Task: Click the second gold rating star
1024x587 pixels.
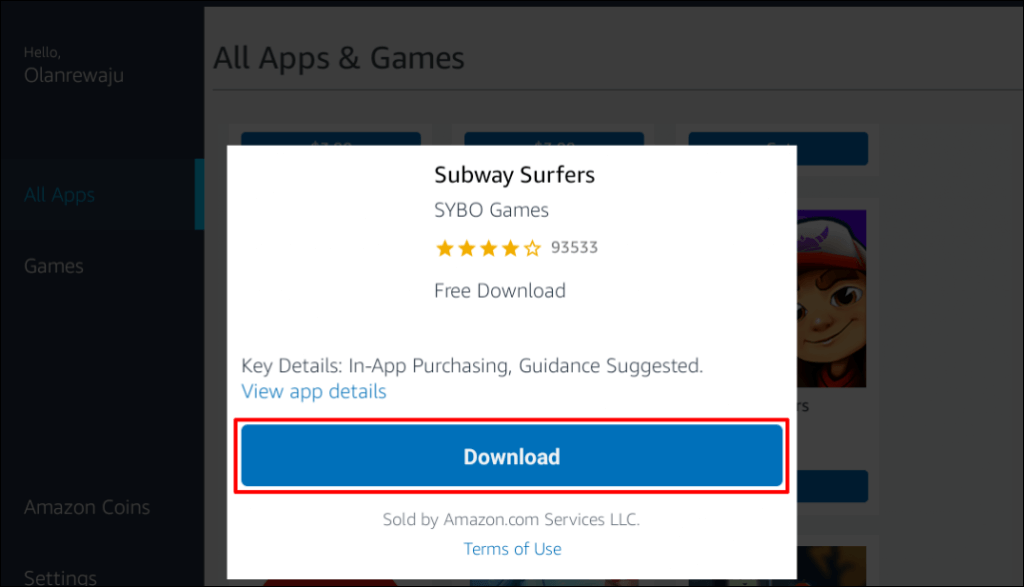Action: click(466, 248)
